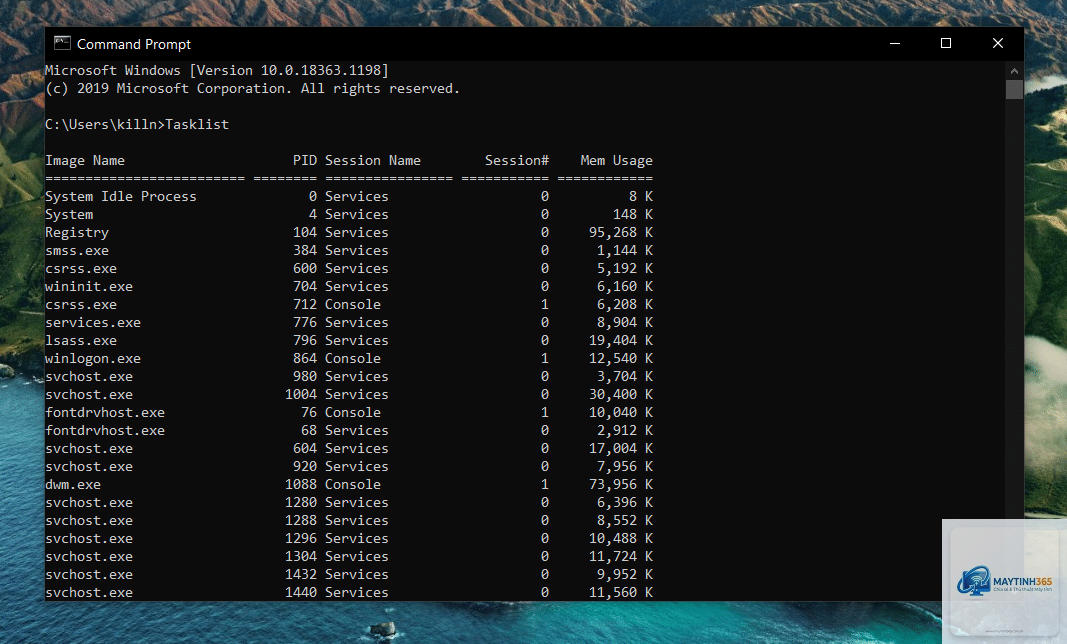1067x644 pixels.
Task: Minimize the Command Prompt window
Action: point(895,44)
